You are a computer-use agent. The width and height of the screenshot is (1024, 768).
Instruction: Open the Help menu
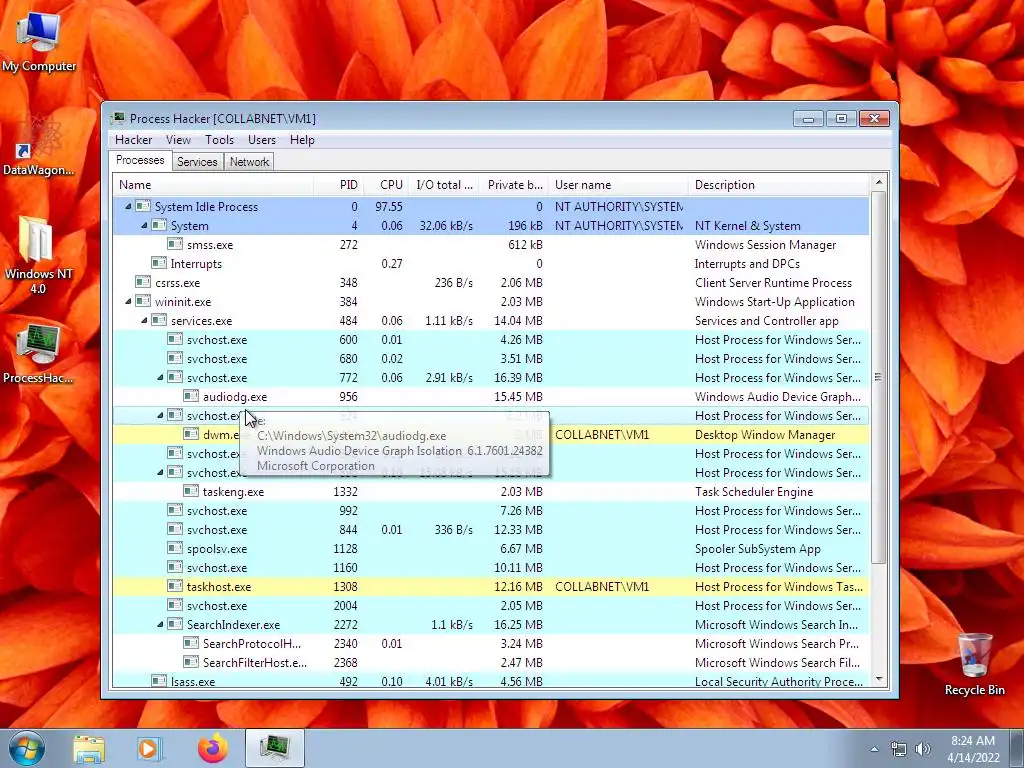[302, 140]
